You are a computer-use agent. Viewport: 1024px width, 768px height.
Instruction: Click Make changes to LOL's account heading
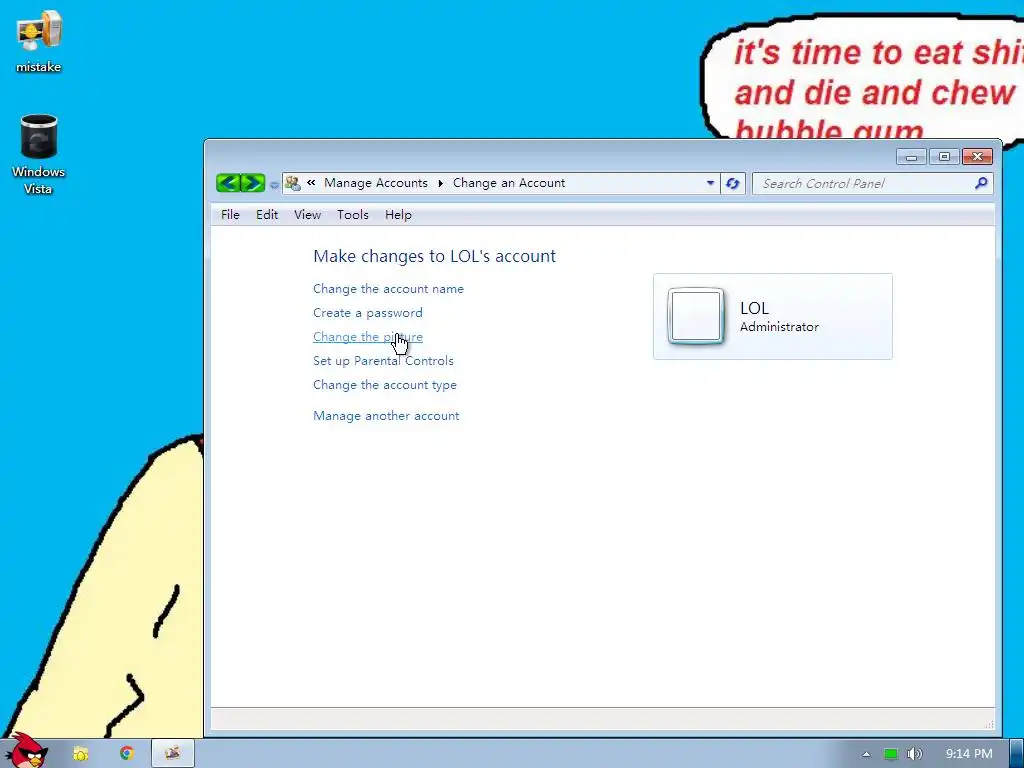click(x=434, y=256)
